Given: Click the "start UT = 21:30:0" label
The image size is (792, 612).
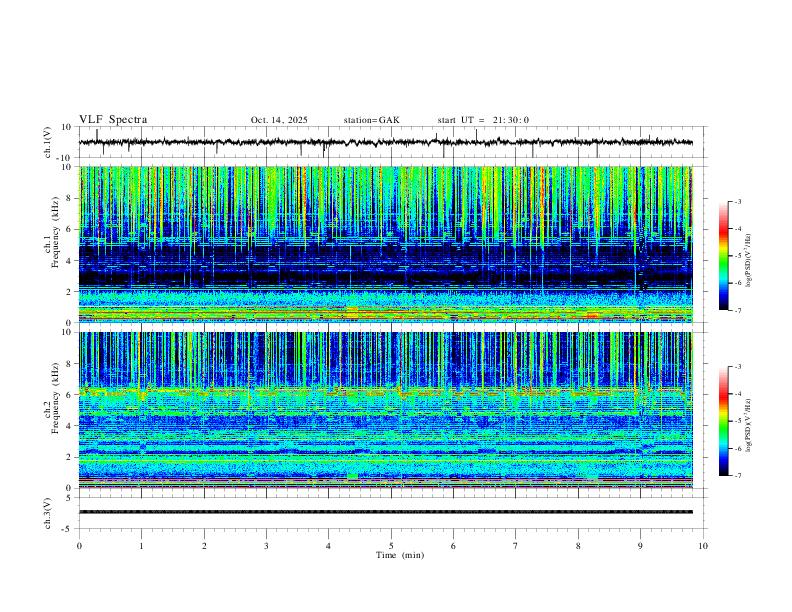Looking at the screenshot, I should click(x=483, y=120).
